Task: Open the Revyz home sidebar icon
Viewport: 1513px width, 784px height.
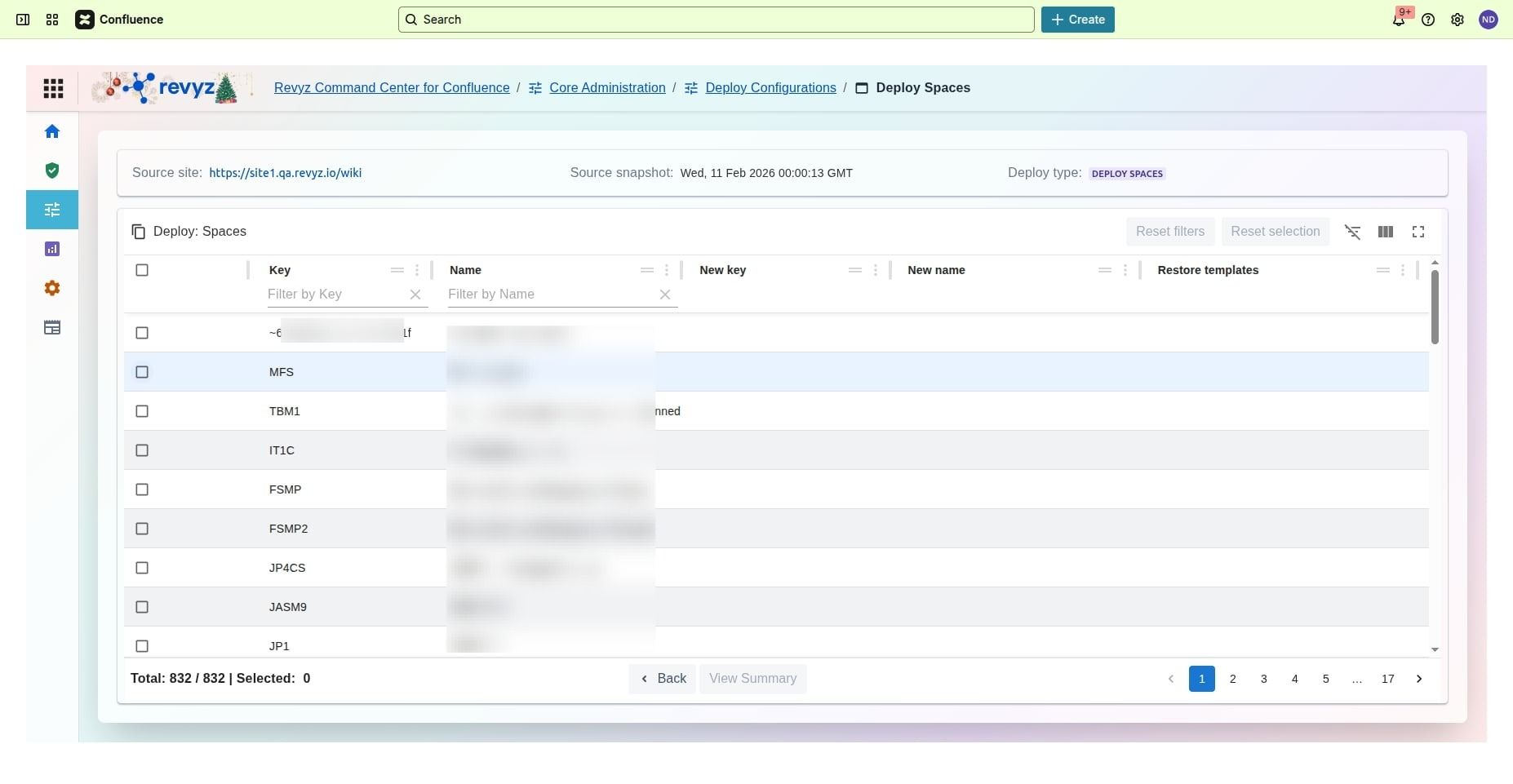Action: tap(52, 131)
